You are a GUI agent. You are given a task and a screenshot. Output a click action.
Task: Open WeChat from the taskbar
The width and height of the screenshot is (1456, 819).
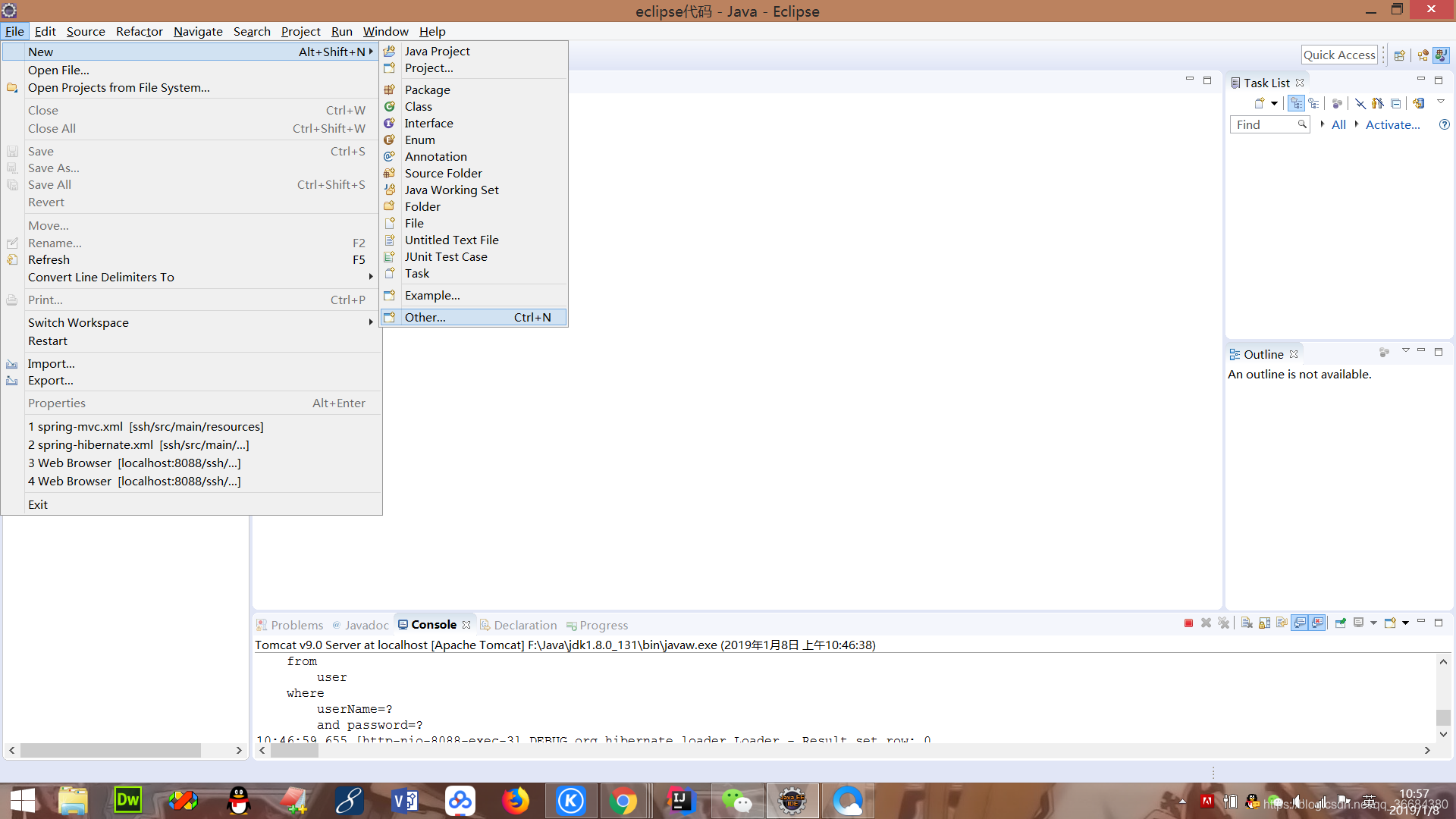tap(736, 801)
